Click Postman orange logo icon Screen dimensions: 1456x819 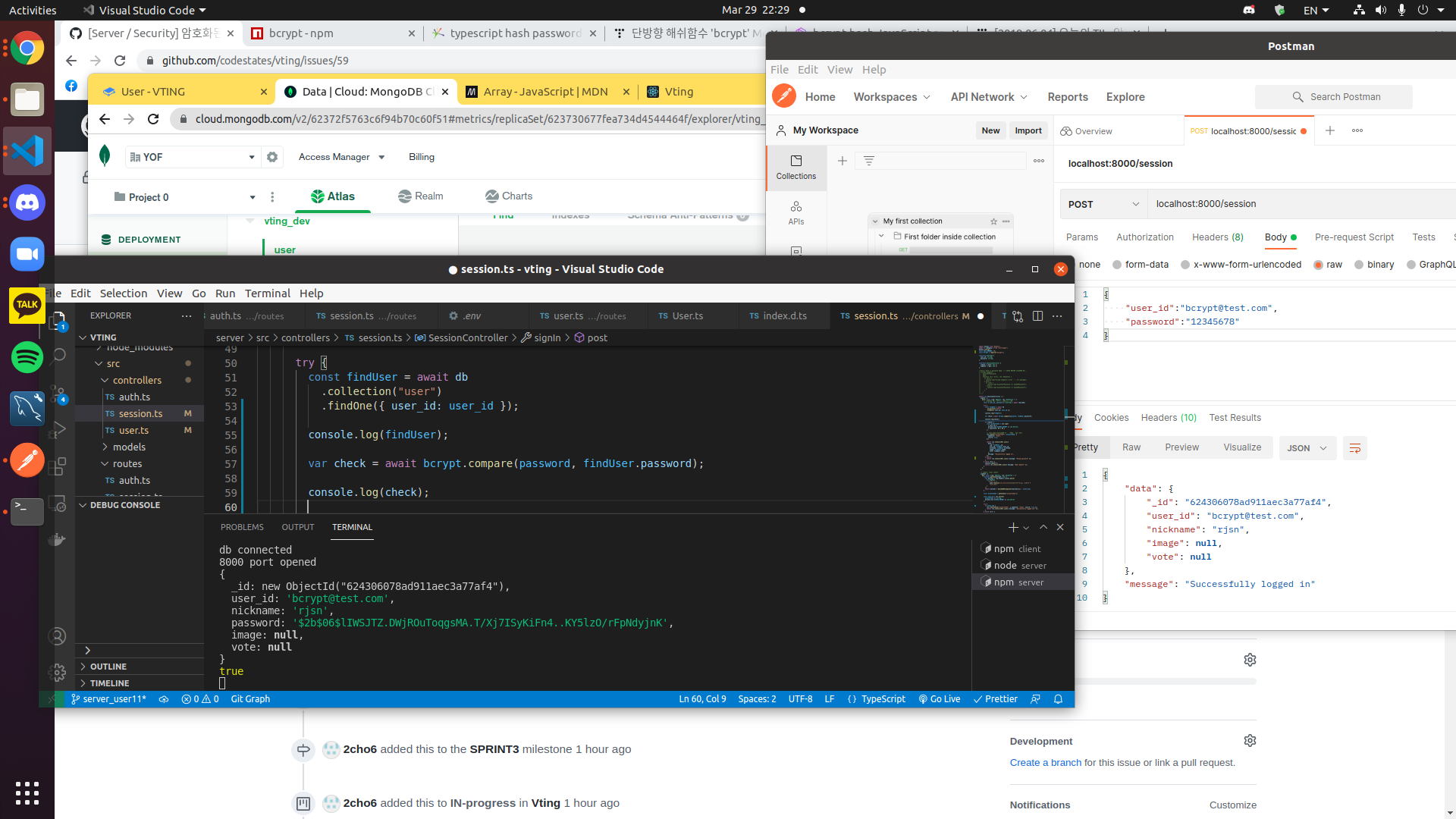point(784,96)
